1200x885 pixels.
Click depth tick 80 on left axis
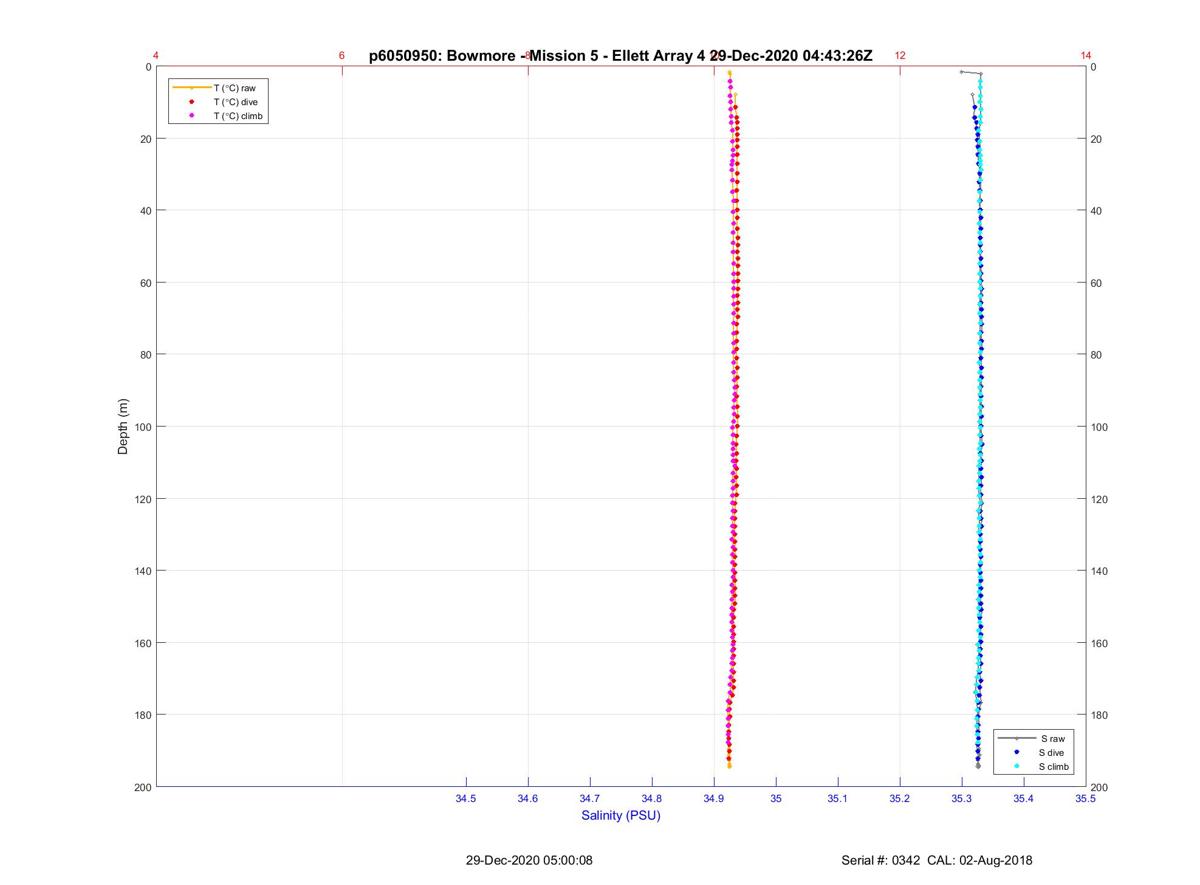pyautogui.click(x=145, y=355)
